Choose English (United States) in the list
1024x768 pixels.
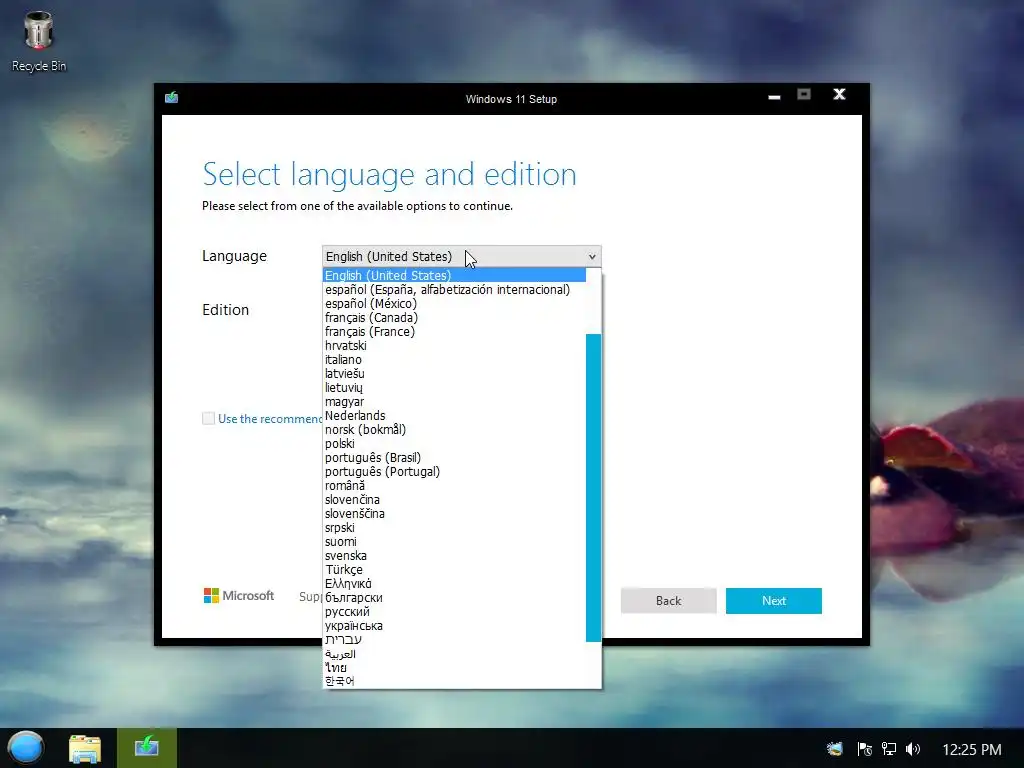[x=455, y=276]
